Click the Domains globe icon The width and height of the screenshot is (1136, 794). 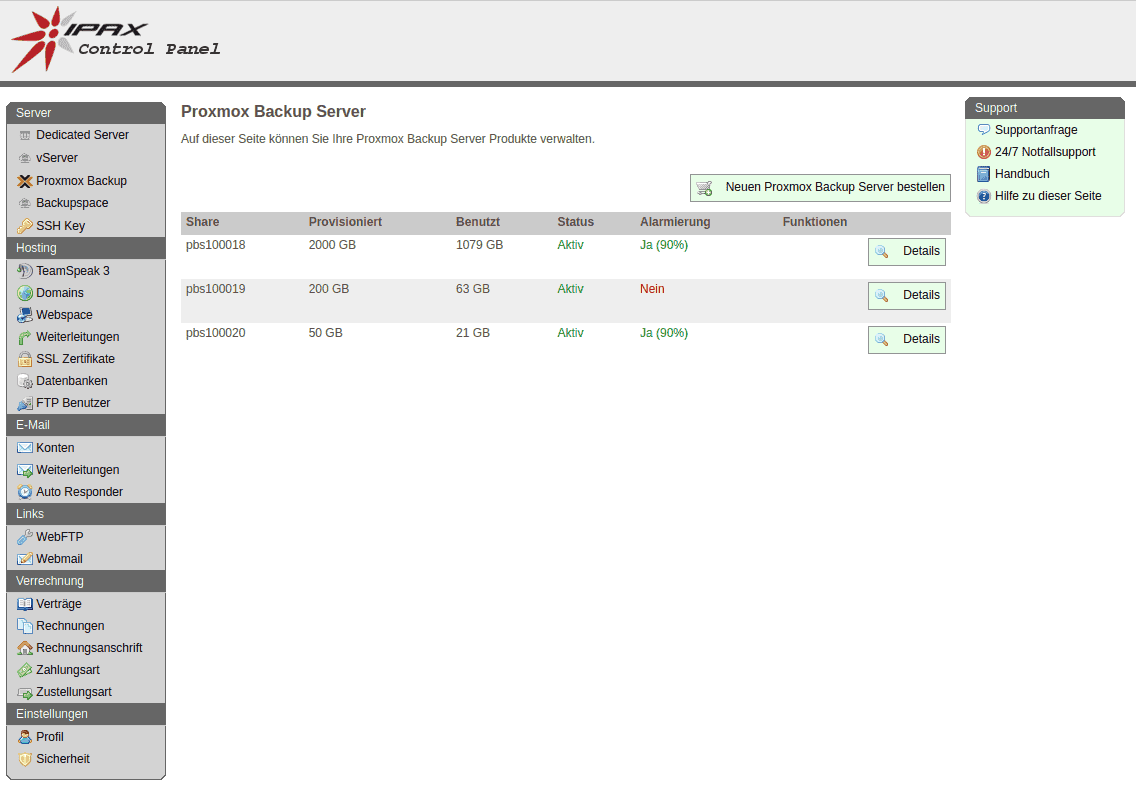point(25,293)
